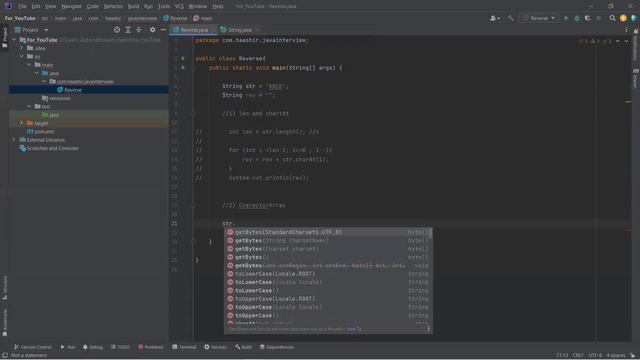Open the Build menu
The height and width of the screenshot is (360, 640).
pos(133,6)
